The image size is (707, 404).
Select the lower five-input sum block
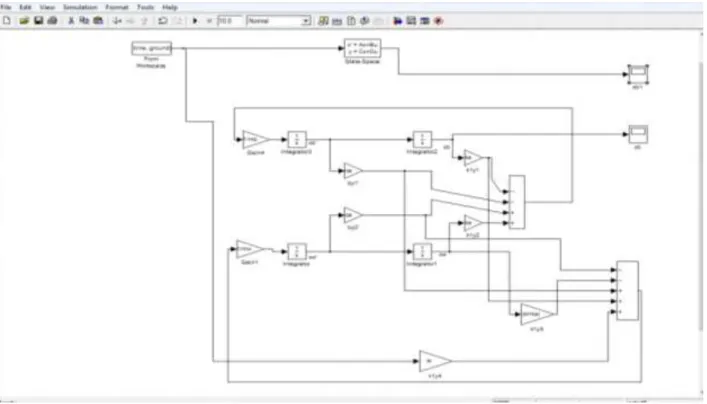628,290
